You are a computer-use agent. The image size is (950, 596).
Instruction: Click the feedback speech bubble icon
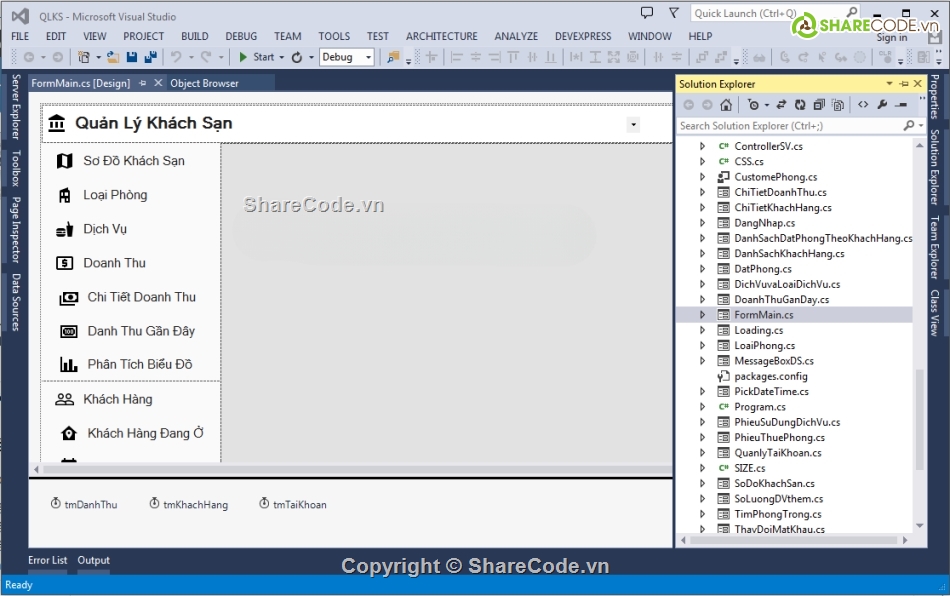(647, 13)
